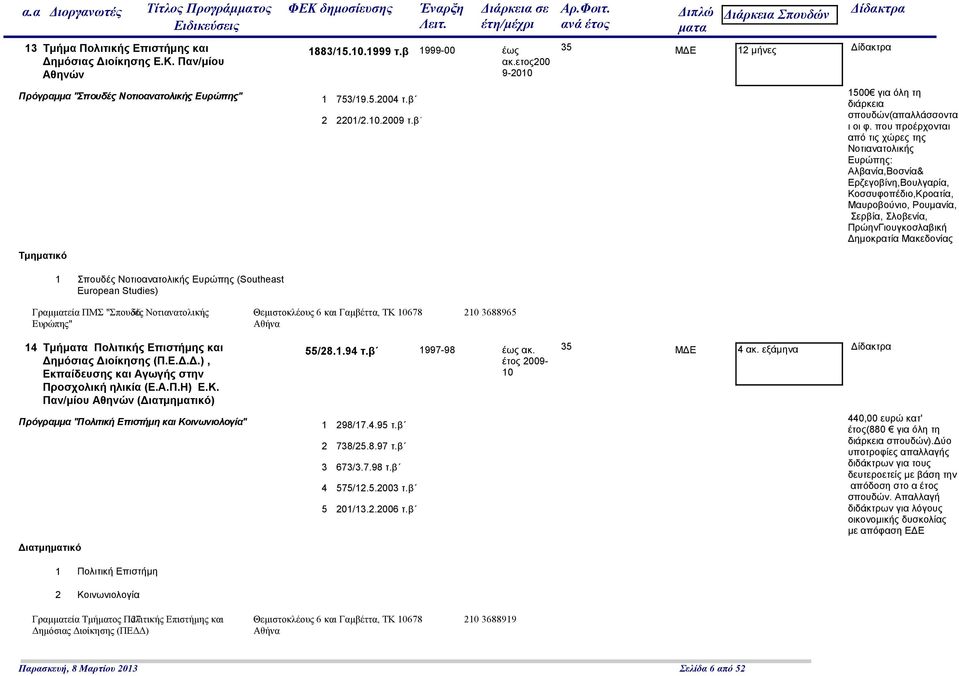The image size is (959, 676).
Task: Click specialization 'Κοινωνιολογία'
Action: tap(108, 594)
